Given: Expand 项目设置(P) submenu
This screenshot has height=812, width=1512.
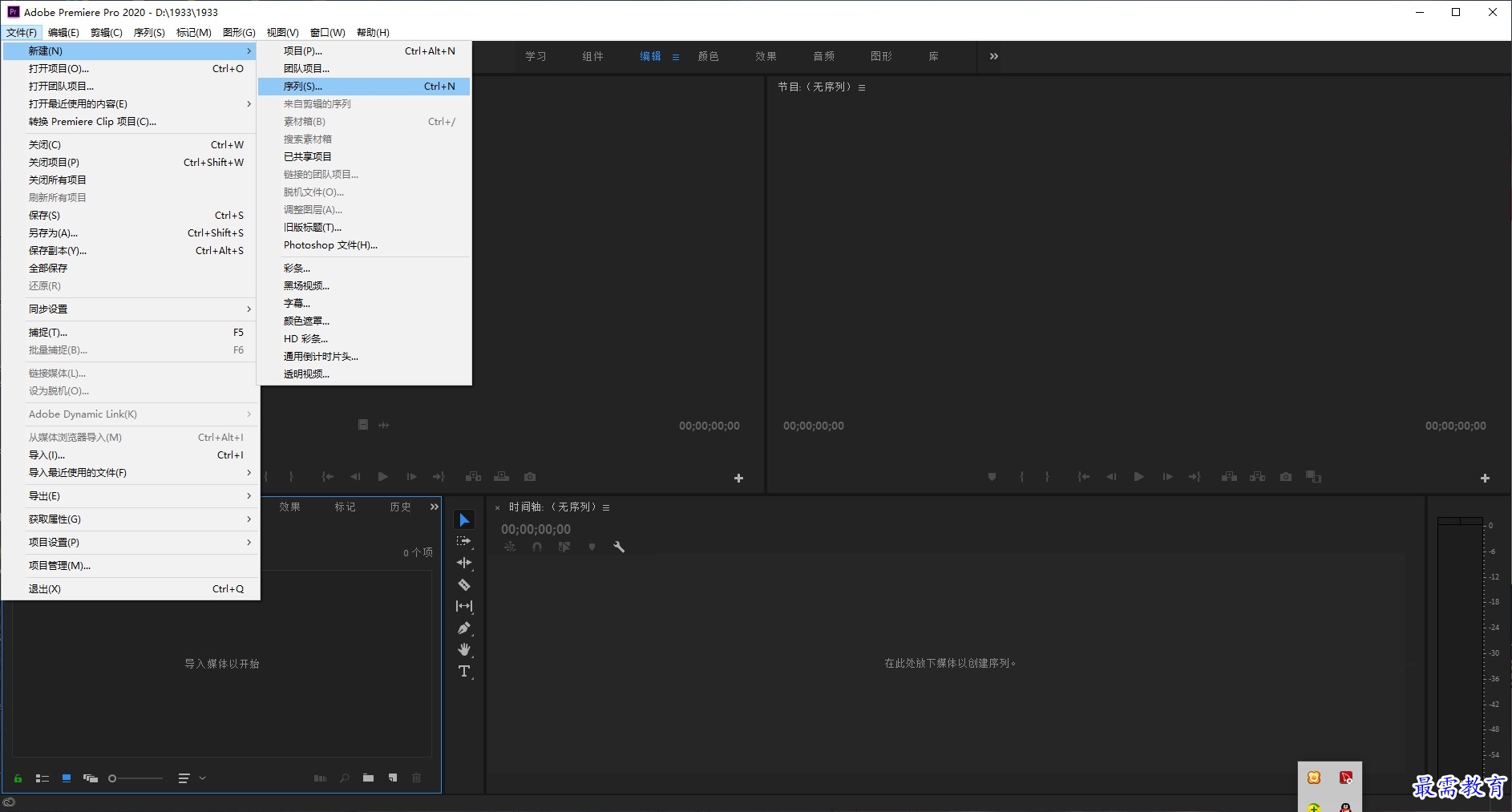Looking at the screenshot, I should coord(130,542).
